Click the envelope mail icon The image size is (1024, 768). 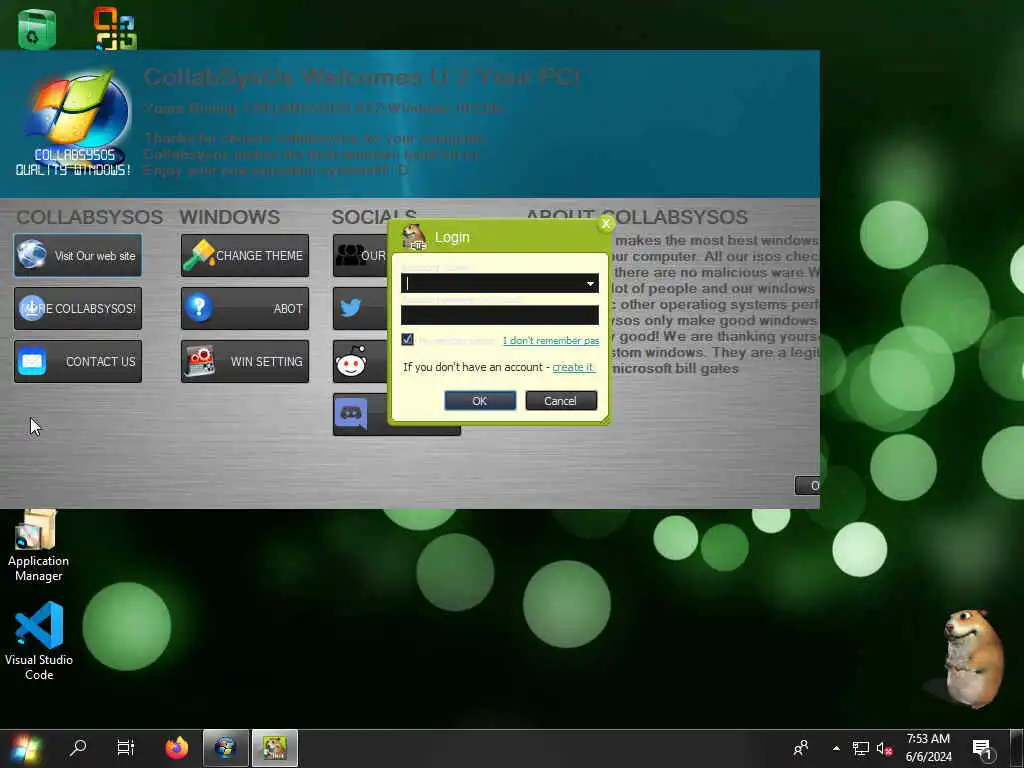[x=31, y=361]
